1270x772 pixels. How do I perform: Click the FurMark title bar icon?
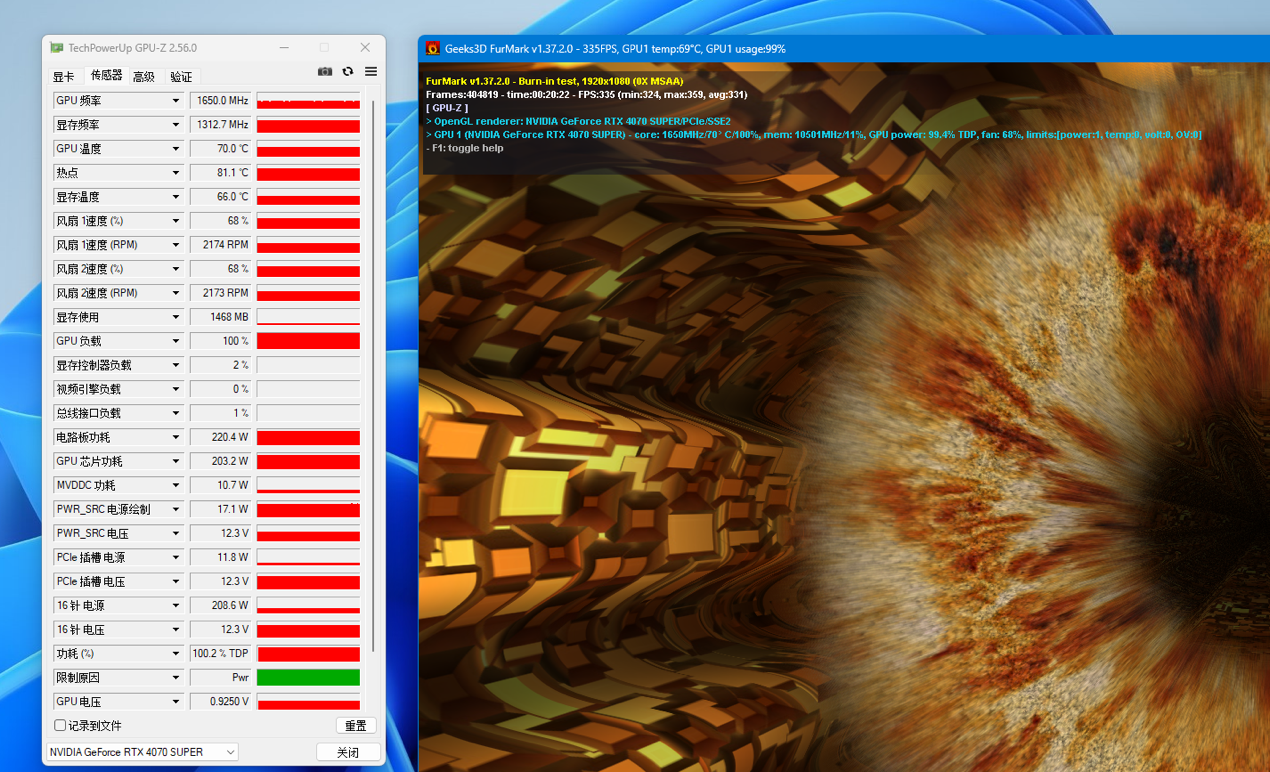(x=433, y=48)
